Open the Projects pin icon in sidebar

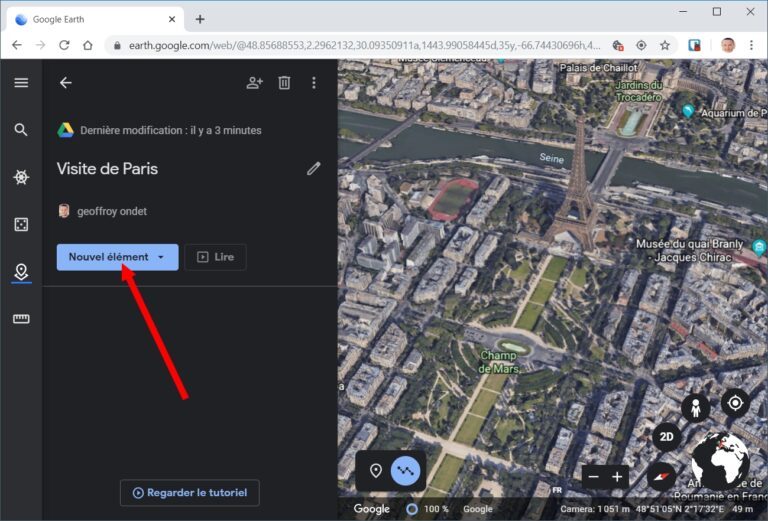(21, 272)
